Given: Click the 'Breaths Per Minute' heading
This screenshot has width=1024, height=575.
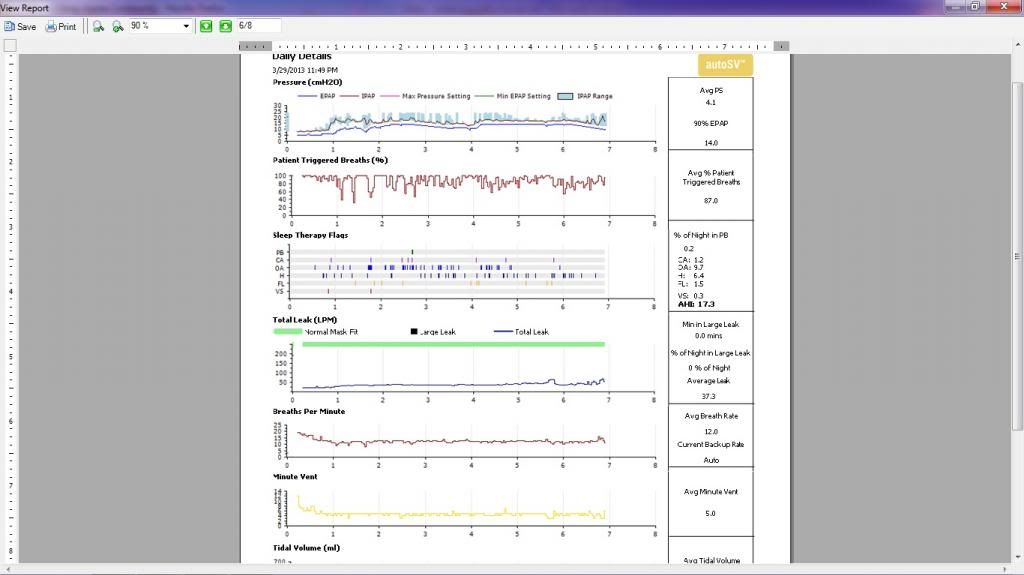Looking at the screenshot, I should [309, 411].
